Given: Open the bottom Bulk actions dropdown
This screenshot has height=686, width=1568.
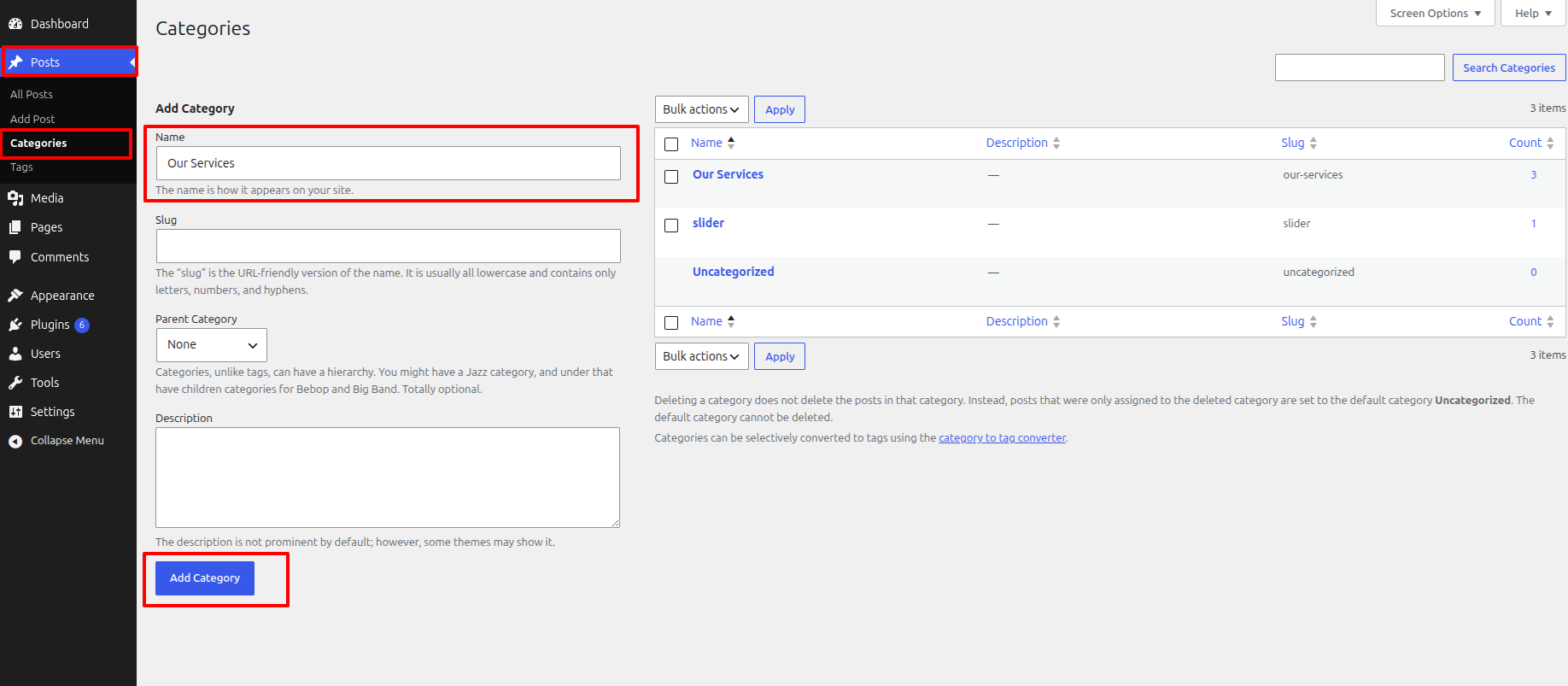Looking at the screenshot, I should click(702, 356).
